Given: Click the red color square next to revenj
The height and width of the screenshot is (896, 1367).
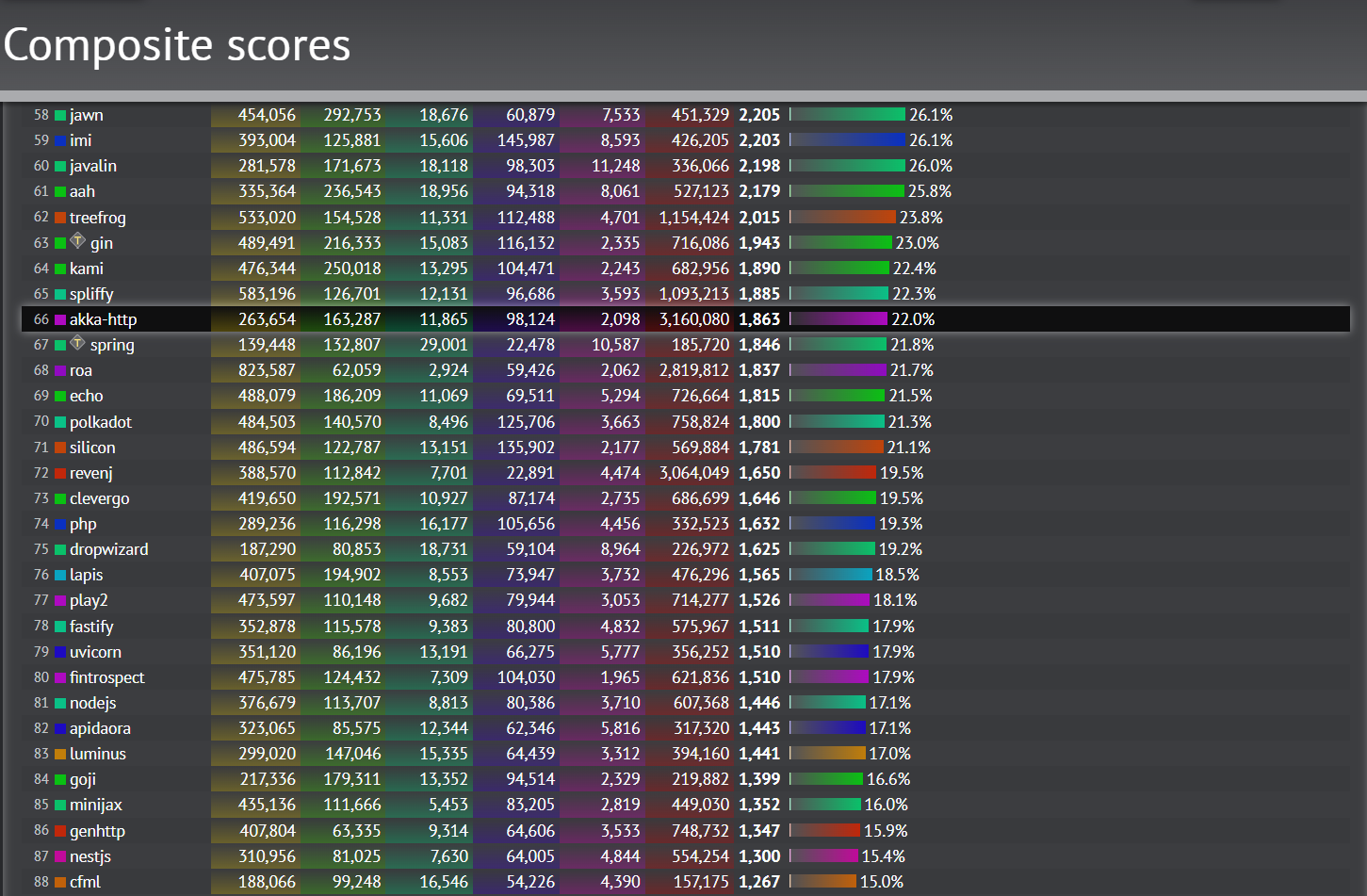Looking at the screenshot, I should [60, 473].
